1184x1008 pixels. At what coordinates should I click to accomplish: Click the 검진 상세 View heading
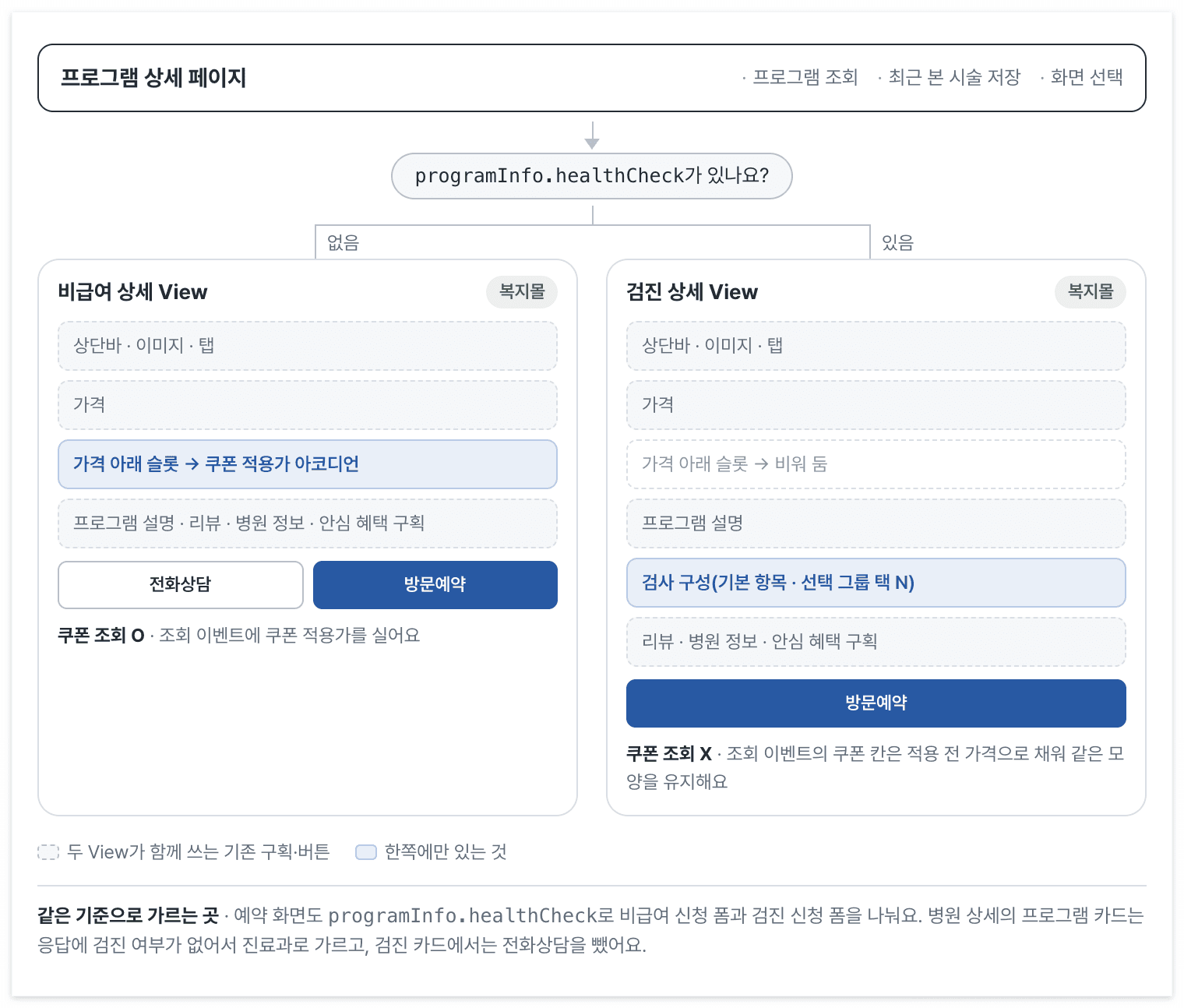[x=692, y=292]
